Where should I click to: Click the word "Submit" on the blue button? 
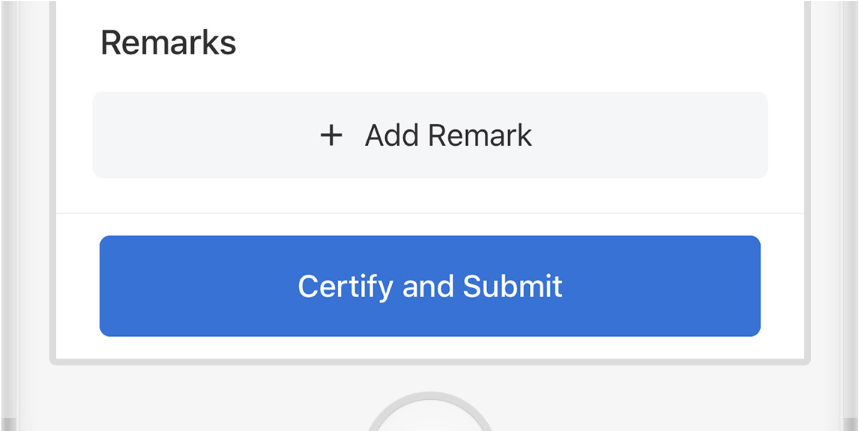[512, 287]
